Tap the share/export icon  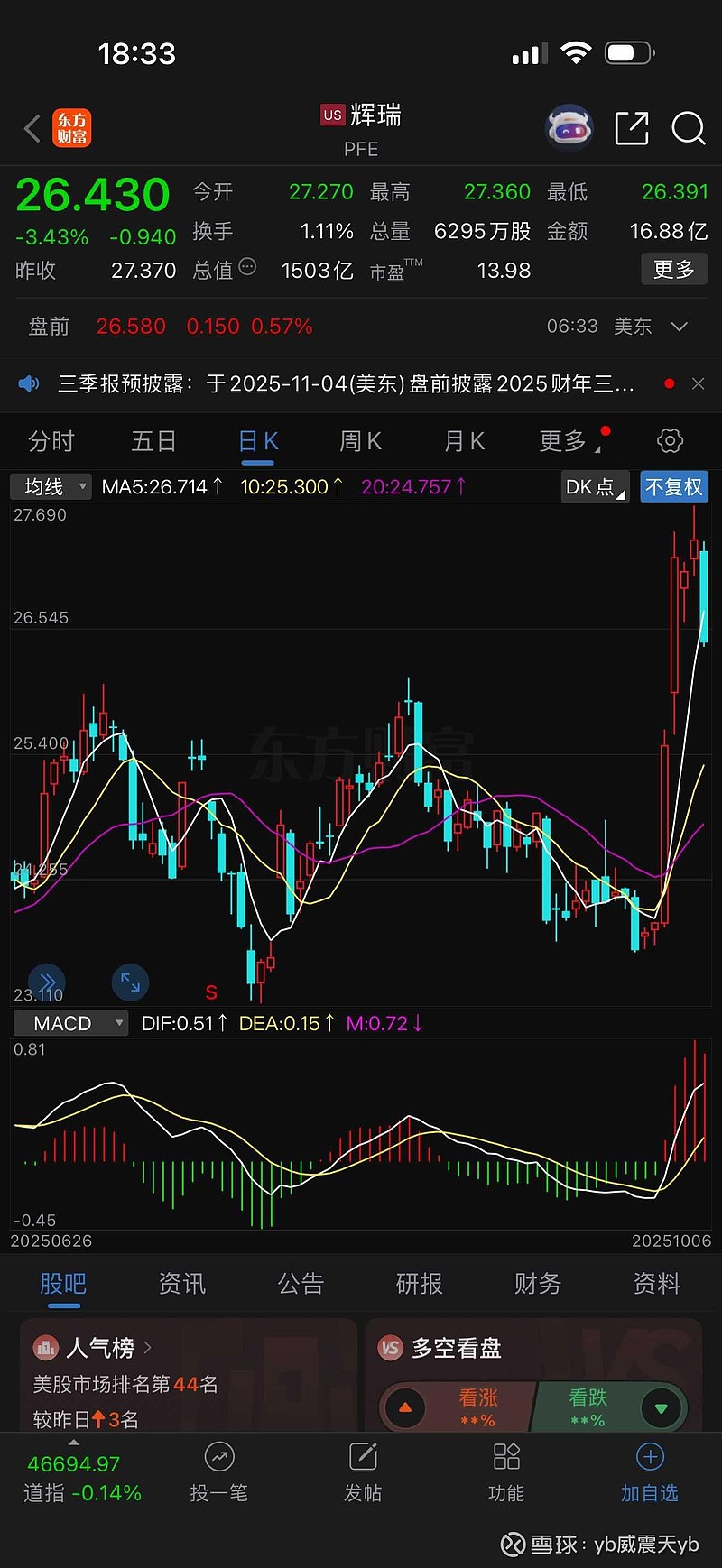coord(632,128)
